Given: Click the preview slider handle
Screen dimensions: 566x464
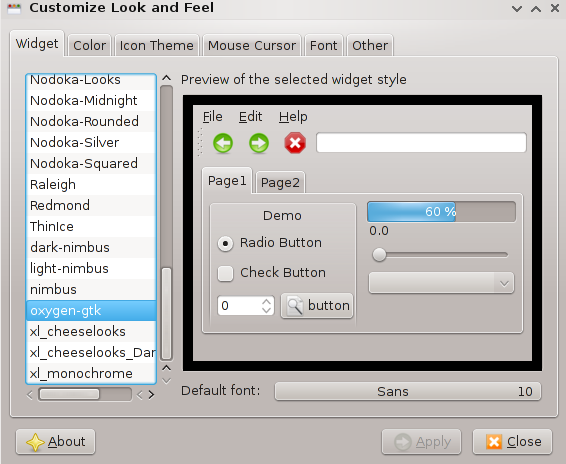Looking at the screenshot, I should coord(379,255).
